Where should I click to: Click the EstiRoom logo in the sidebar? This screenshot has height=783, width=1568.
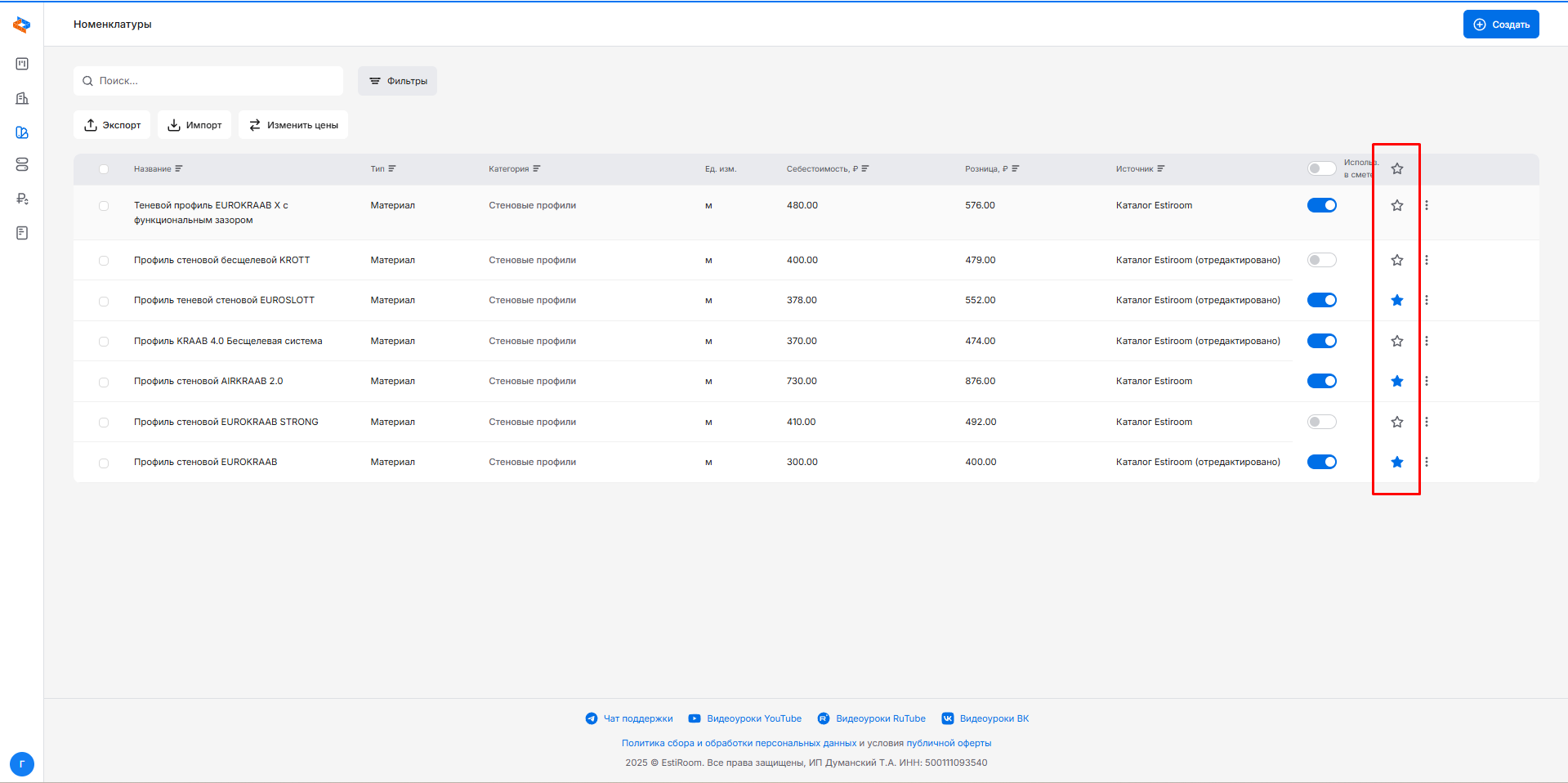click(22, 25)
